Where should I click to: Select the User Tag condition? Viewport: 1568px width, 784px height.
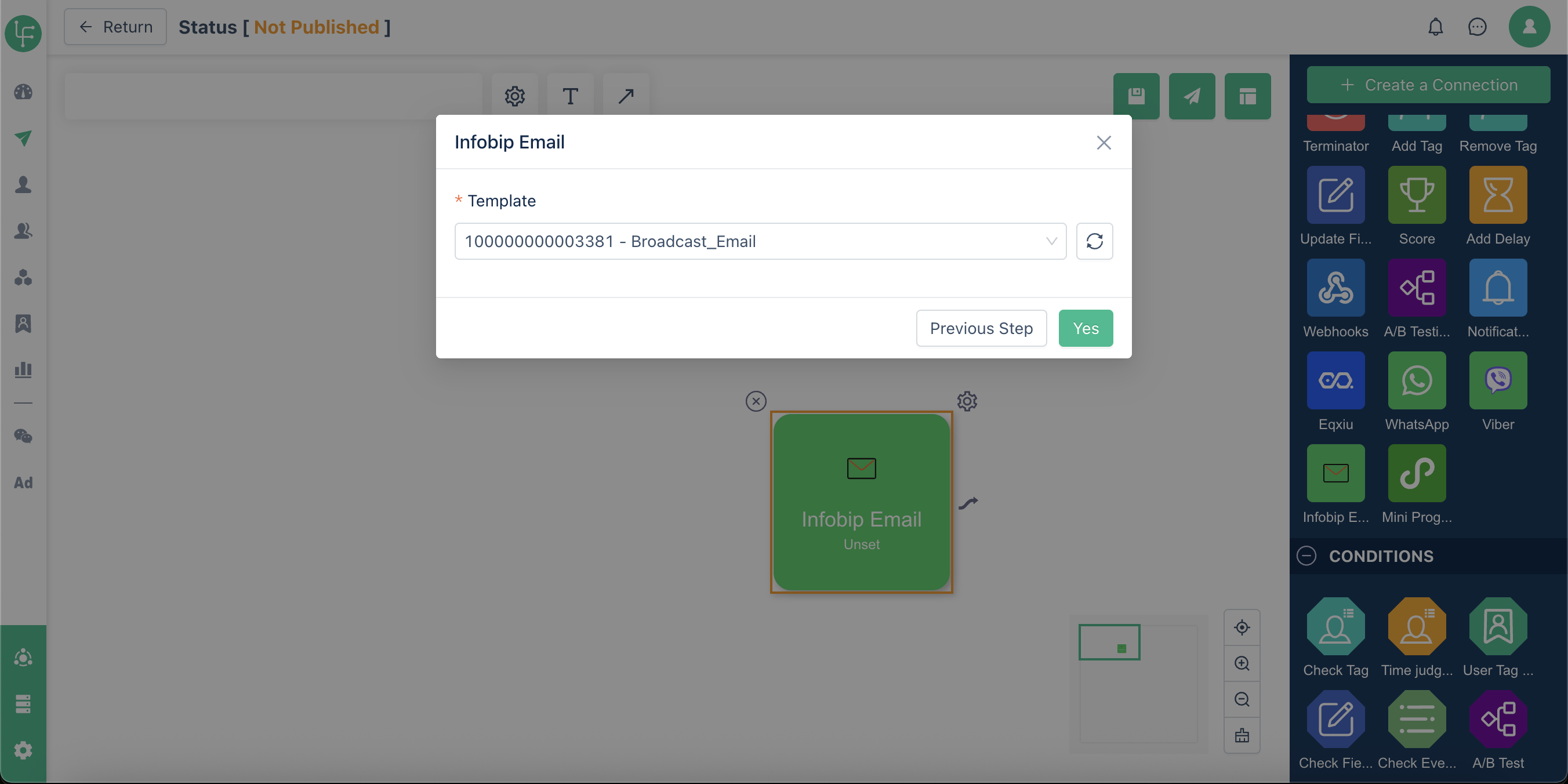(x=1497, y=626)
